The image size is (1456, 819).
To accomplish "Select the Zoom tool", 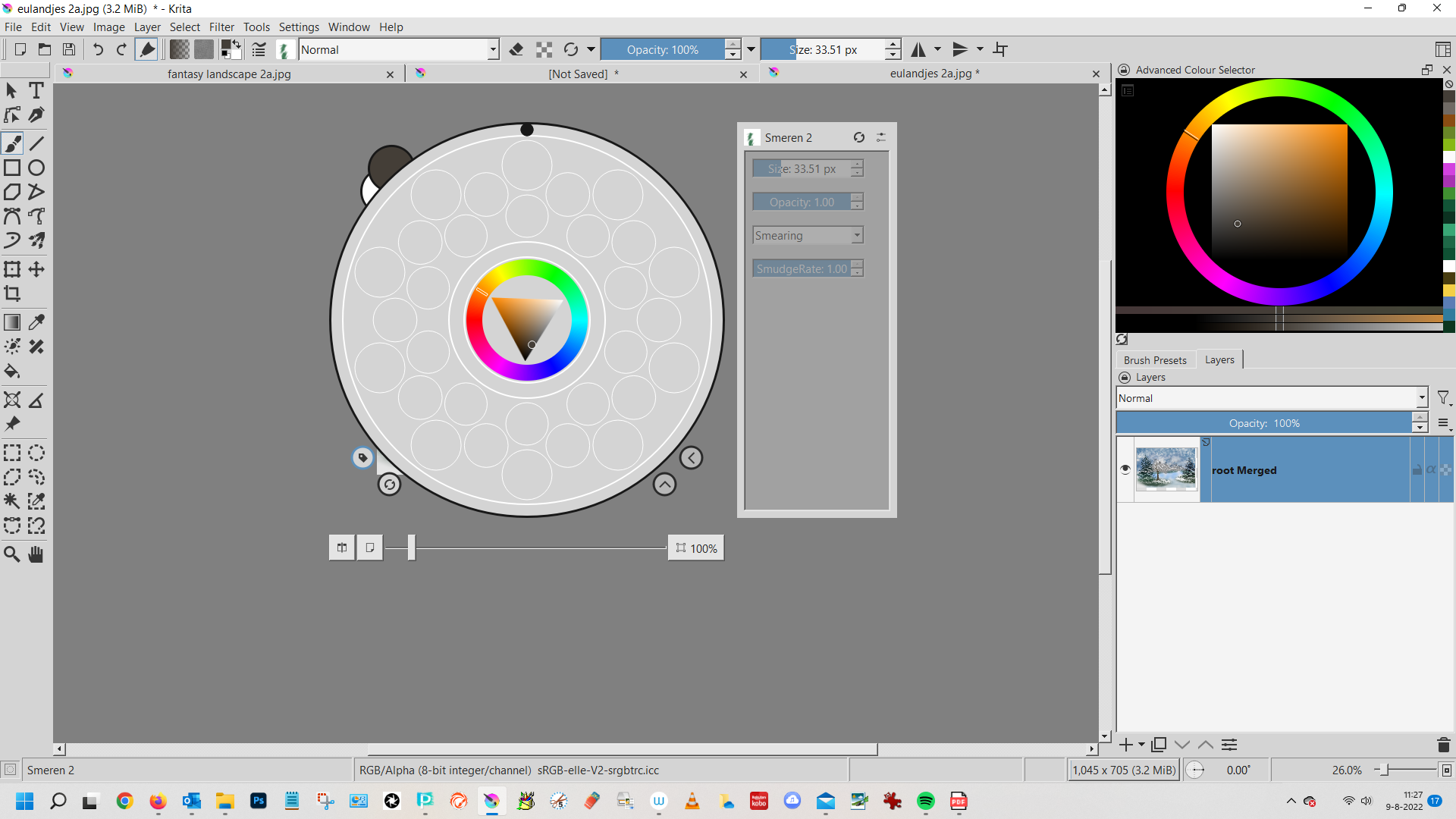I will coord(12,554).
